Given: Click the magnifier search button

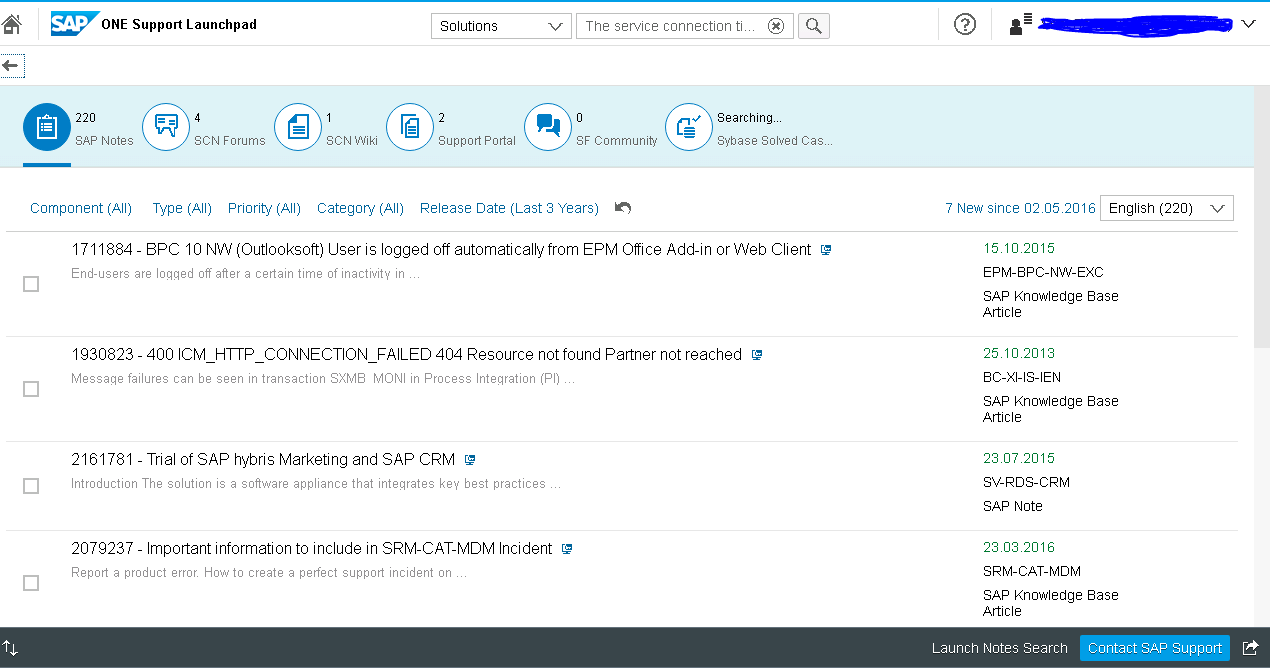Looking at the screenshot, I should 814,26.
